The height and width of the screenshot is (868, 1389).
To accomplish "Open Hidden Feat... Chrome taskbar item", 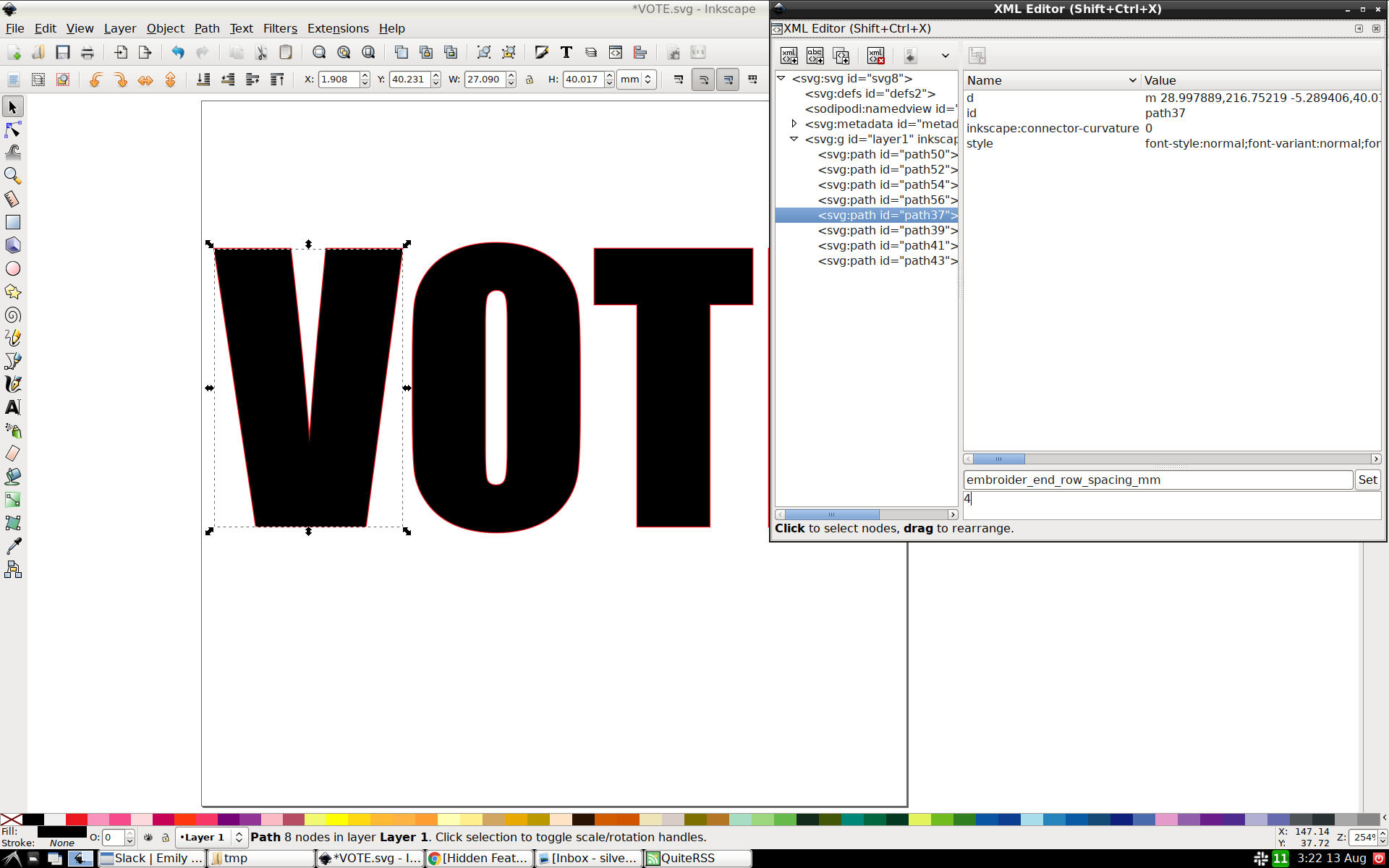I will tap(480, 858).
